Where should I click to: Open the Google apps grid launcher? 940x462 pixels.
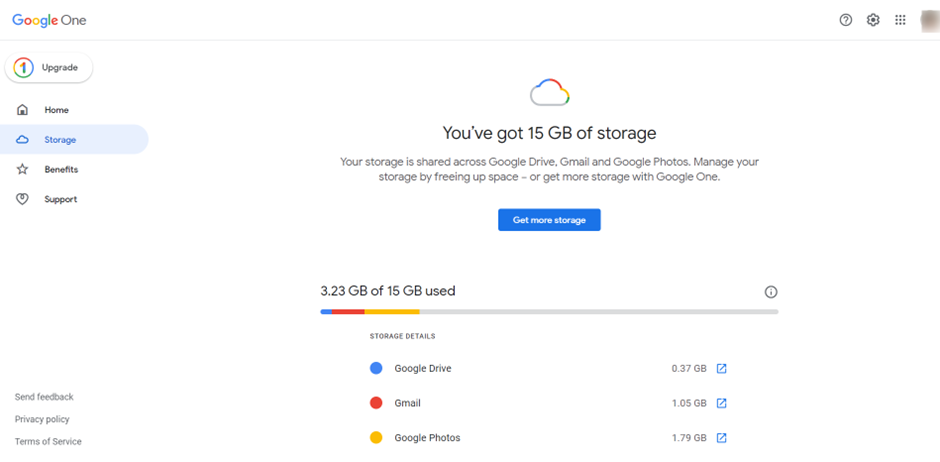(900, 20)
